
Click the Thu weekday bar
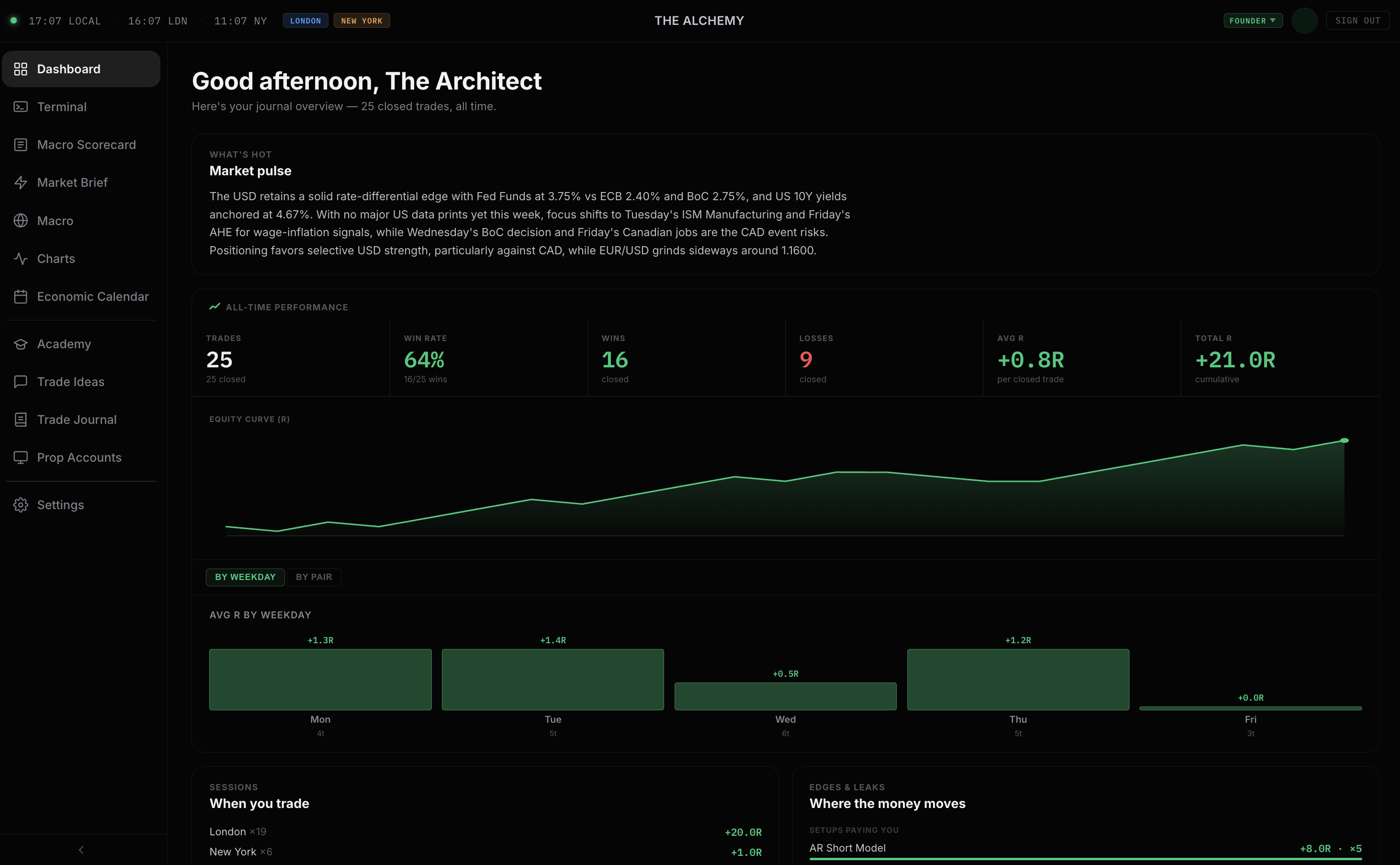pos(1018,680)
